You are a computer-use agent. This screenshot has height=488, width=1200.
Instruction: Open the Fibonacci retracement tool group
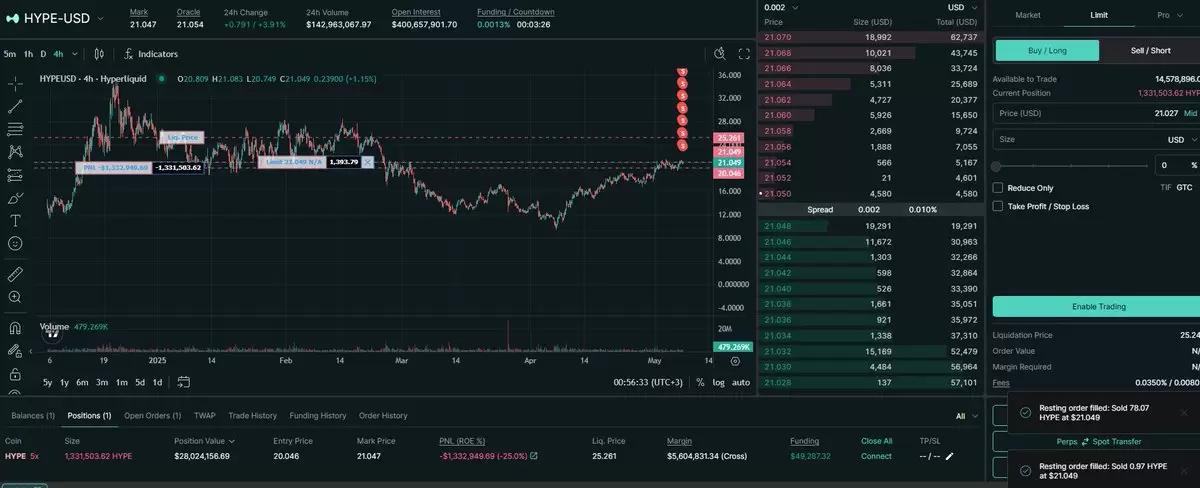point(15,129)
